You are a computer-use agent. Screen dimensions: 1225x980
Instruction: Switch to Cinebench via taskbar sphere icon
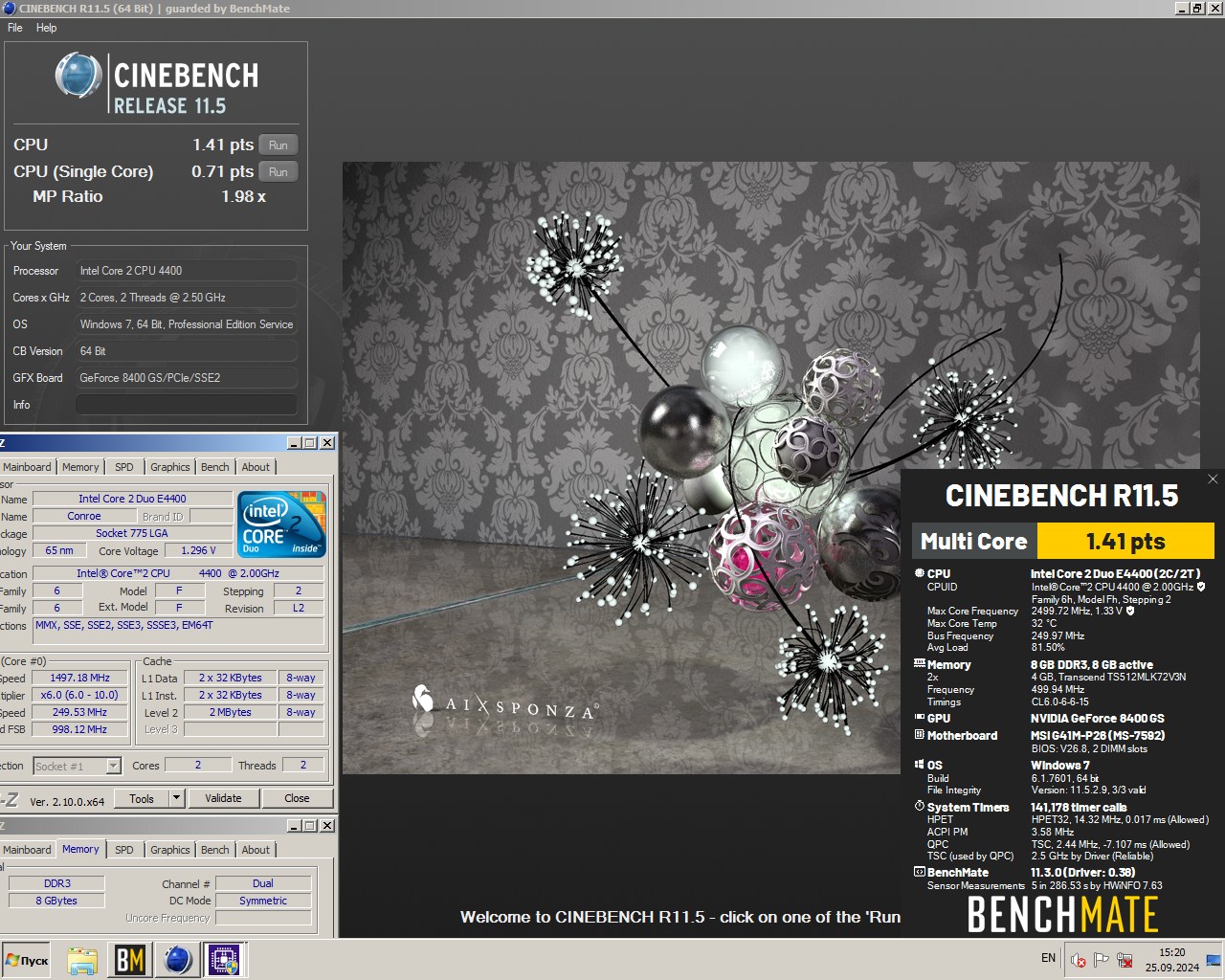pyautogui.click(x=177, y=960)
